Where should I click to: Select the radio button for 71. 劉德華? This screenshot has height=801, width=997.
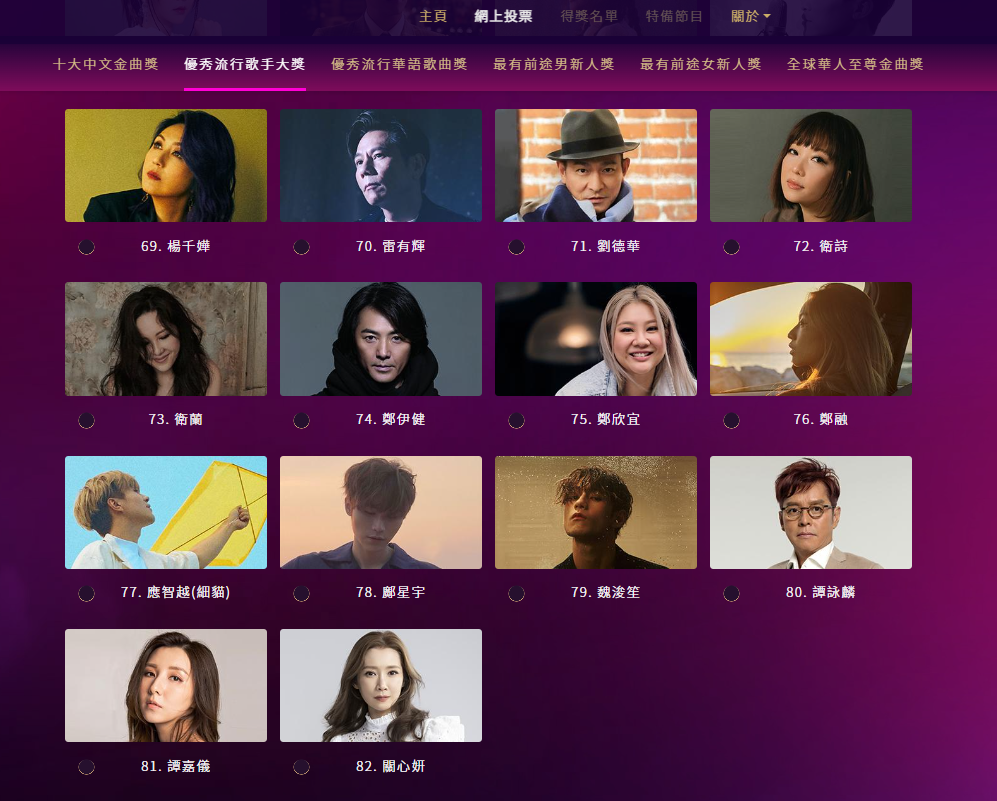pos(516,247)
